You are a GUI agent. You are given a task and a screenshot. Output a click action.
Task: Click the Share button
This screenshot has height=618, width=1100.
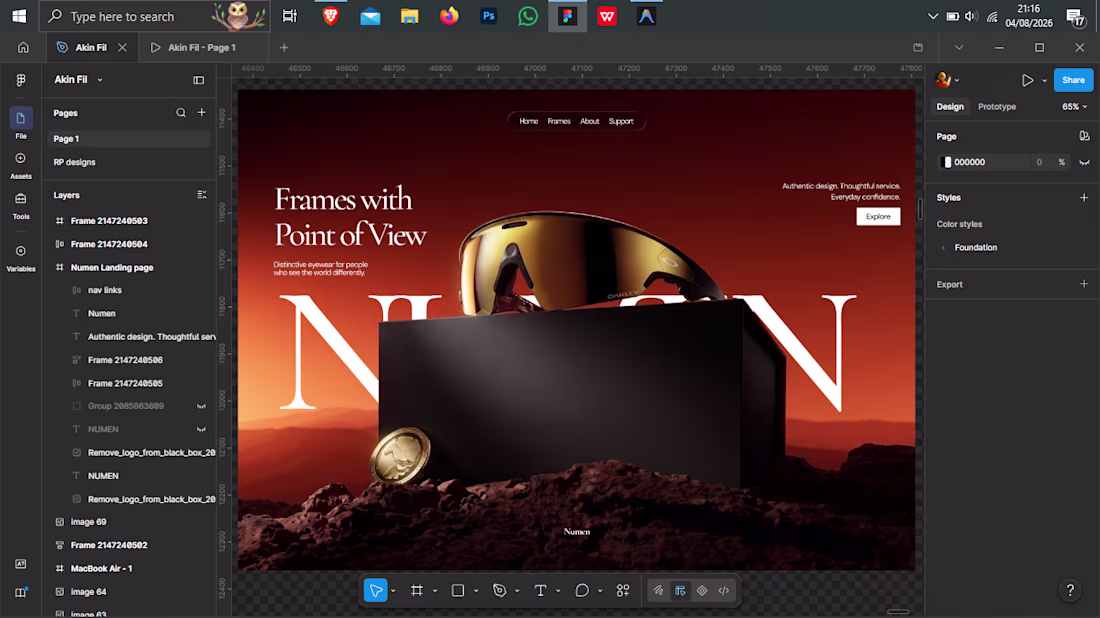pos(1073,80)
